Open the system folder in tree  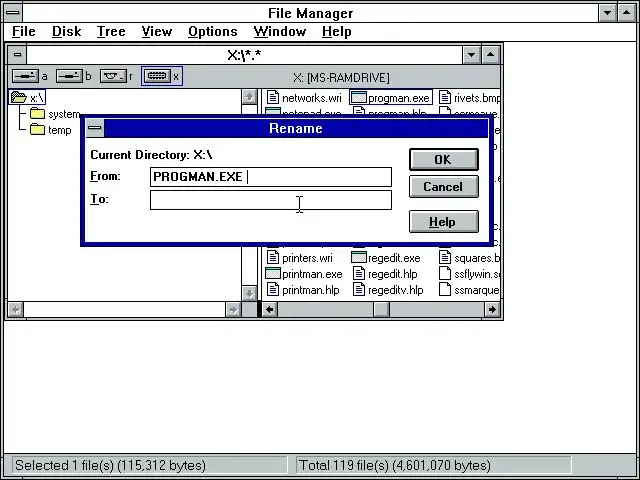coord(55,114)
